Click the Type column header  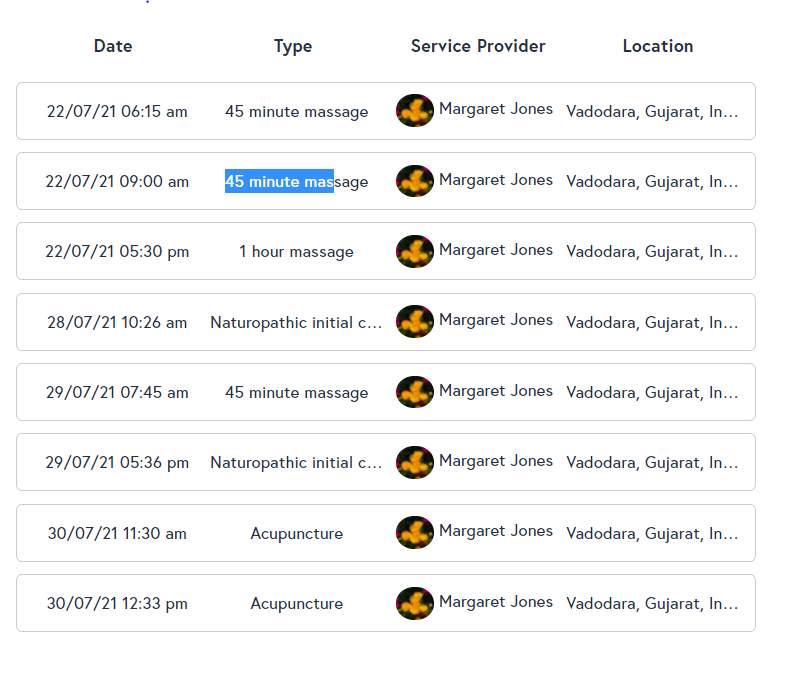click(293, 46)
